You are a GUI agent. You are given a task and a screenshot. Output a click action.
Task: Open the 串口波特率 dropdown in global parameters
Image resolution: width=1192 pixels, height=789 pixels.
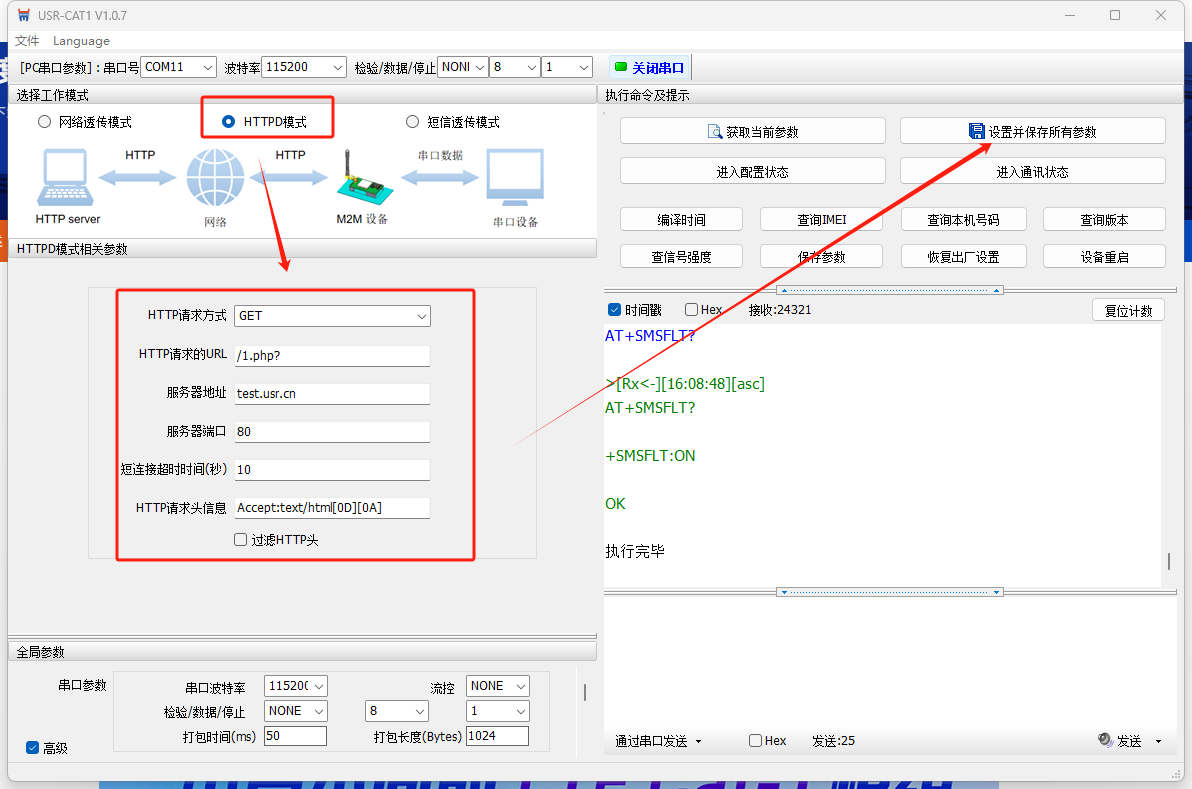click(296, 686)
